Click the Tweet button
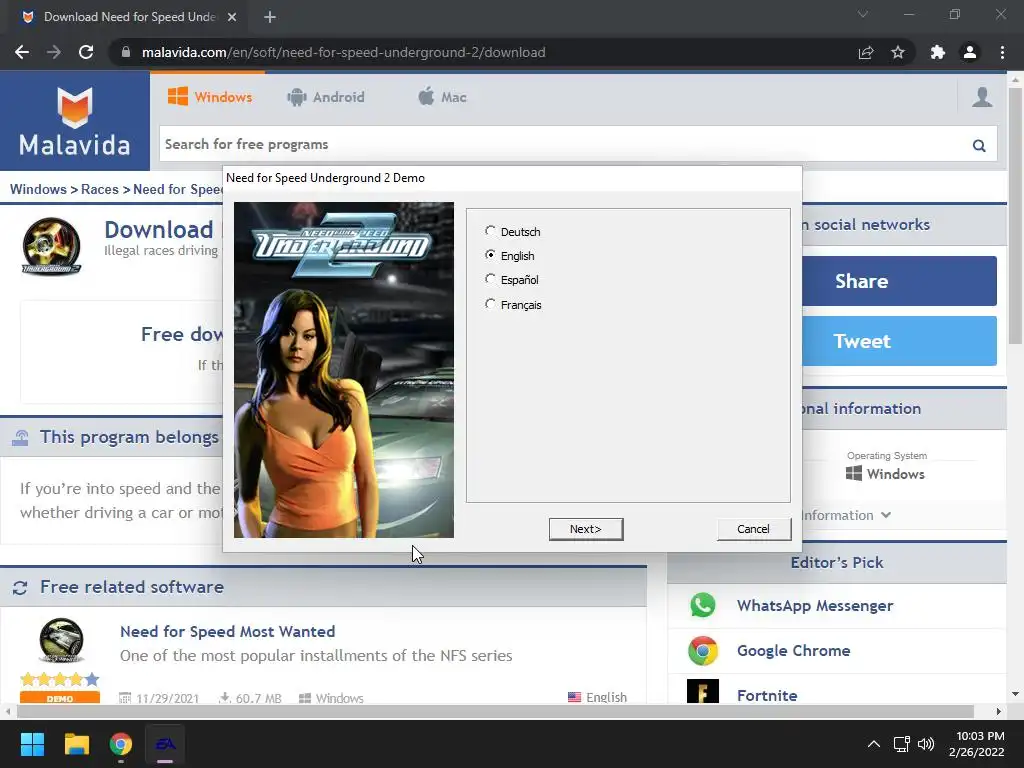 [899, 341]
